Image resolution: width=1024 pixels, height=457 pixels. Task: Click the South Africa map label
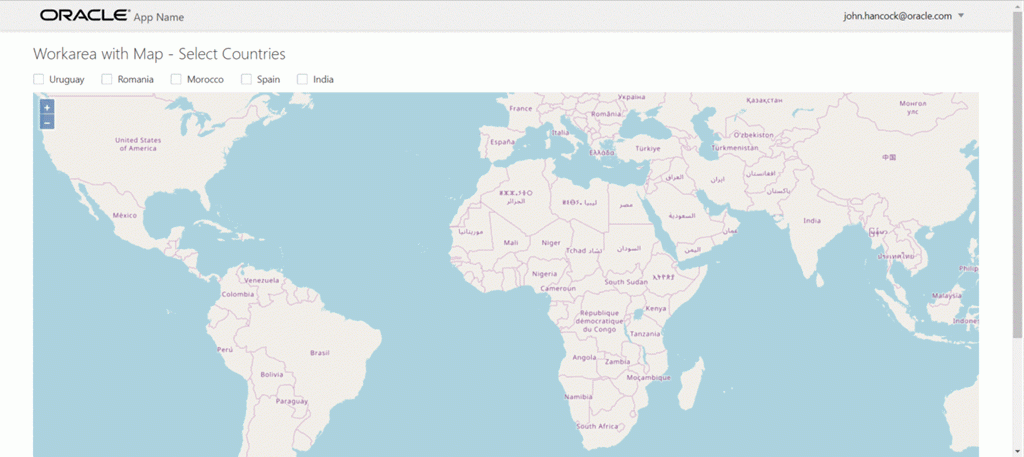[599, 426]
